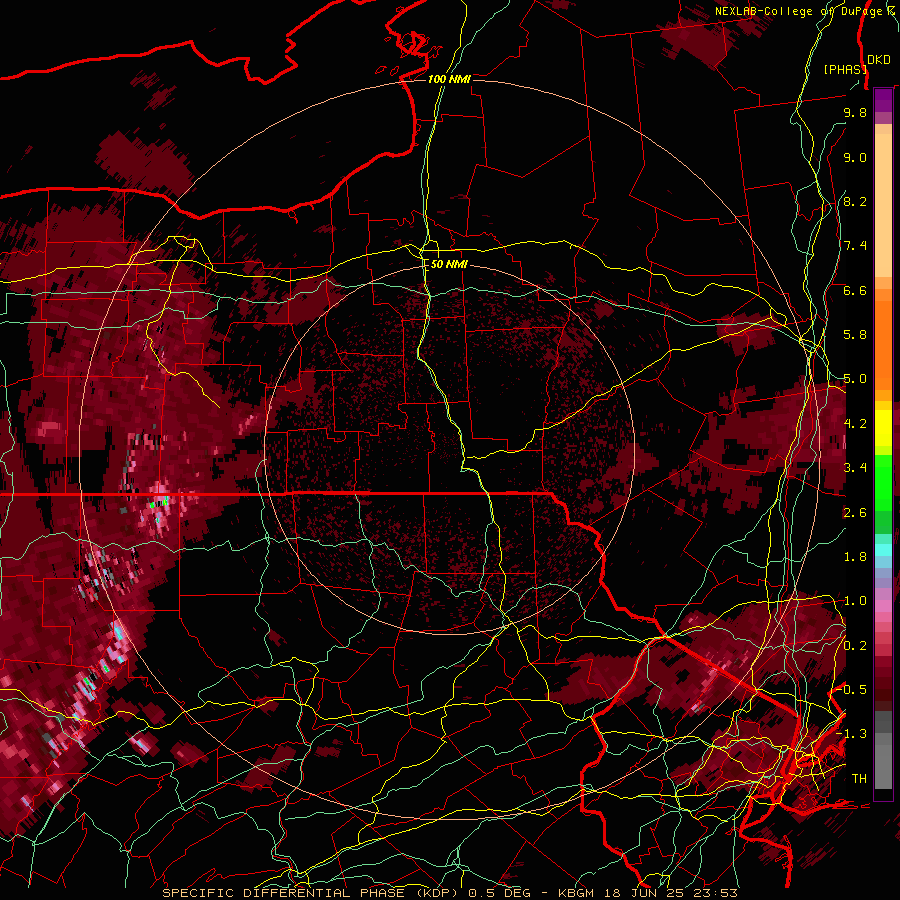Image resolution: width=900 pixels, height=900 pixels.
Task: Click the 100 NMI range ring label
Action: (x=449, y=79)
